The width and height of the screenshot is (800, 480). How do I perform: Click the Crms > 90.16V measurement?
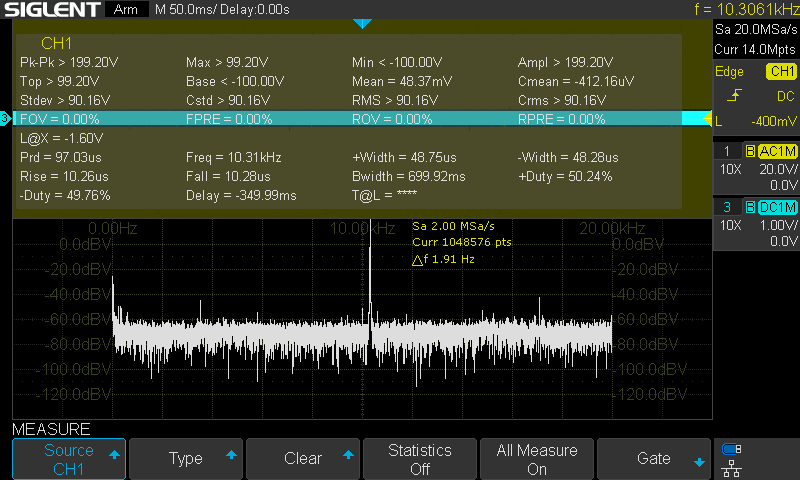[562, 100]
